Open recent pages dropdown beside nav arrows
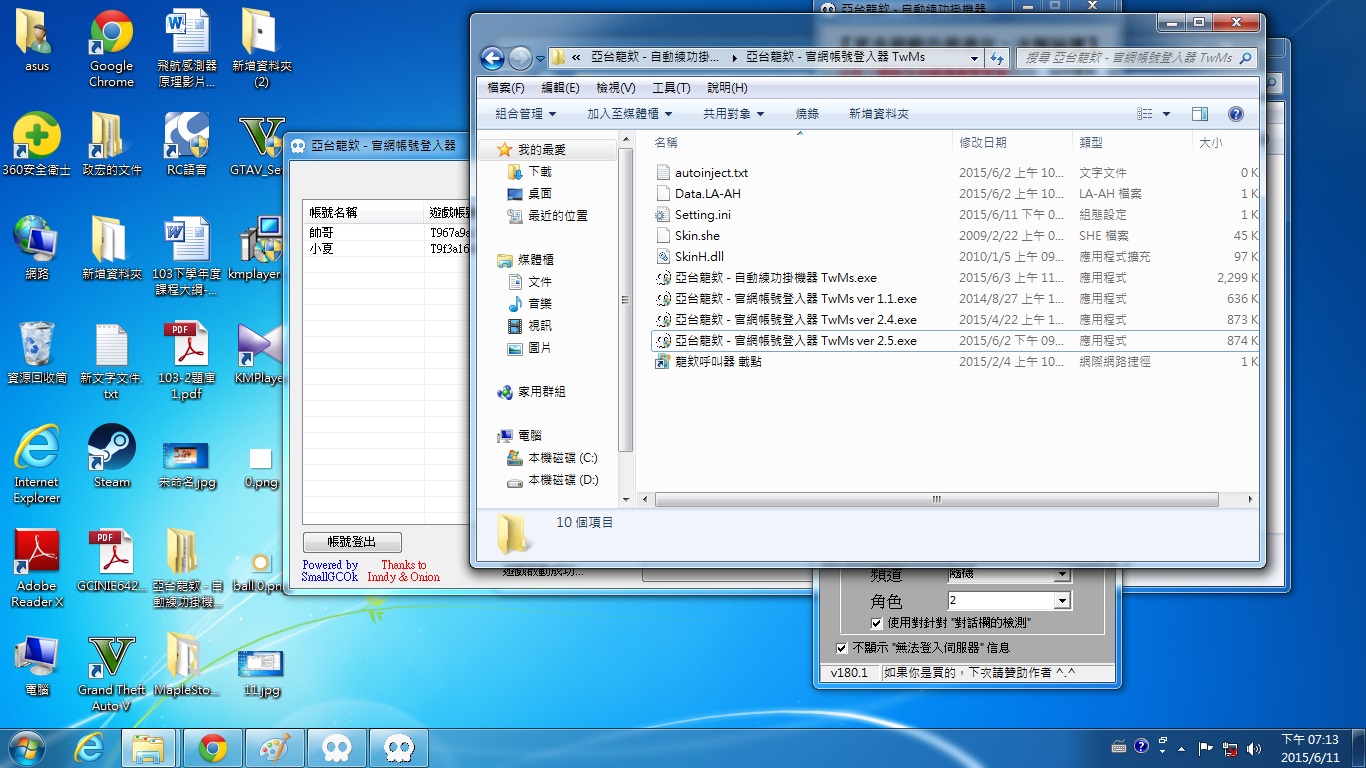This screenshot has width=1366, height=768. coord(540,58)
